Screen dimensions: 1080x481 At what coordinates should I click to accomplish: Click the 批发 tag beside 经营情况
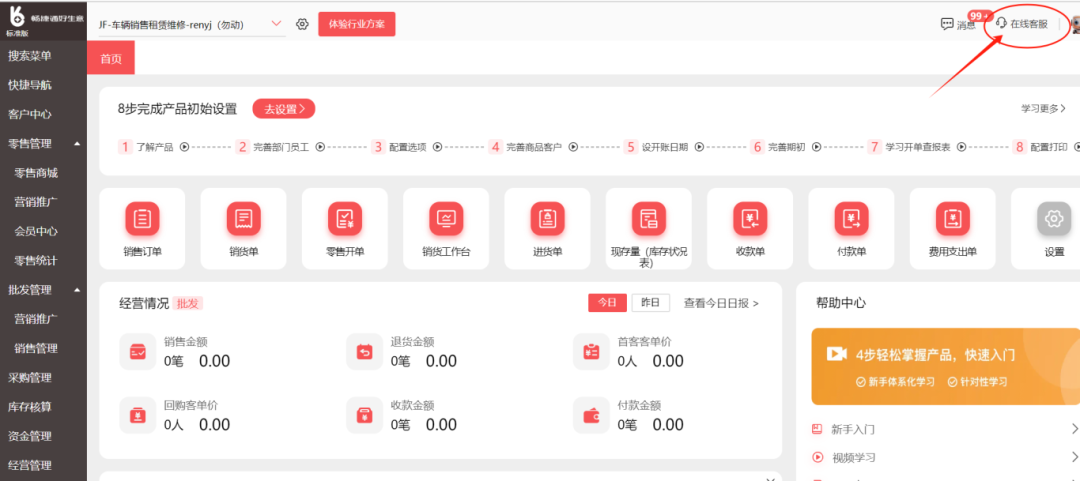[189, 303]
